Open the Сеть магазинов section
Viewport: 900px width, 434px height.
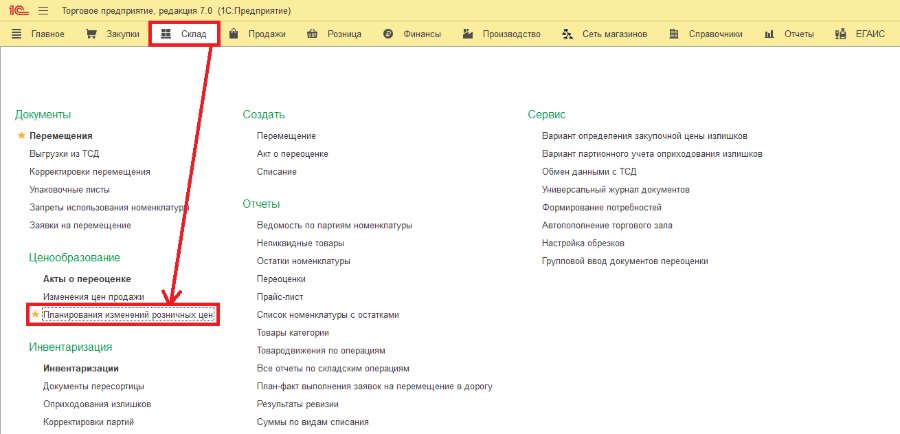pos(615,34)
